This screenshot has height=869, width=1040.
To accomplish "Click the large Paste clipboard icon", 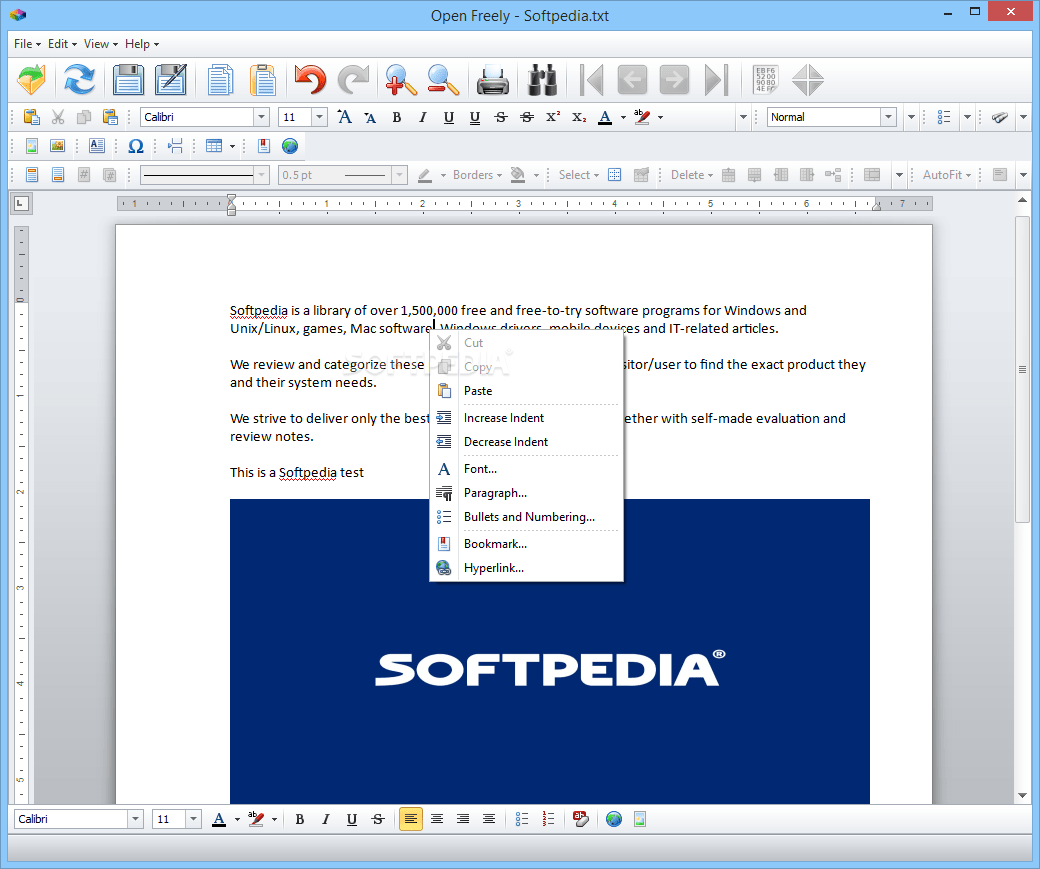I will coord(263,80).
